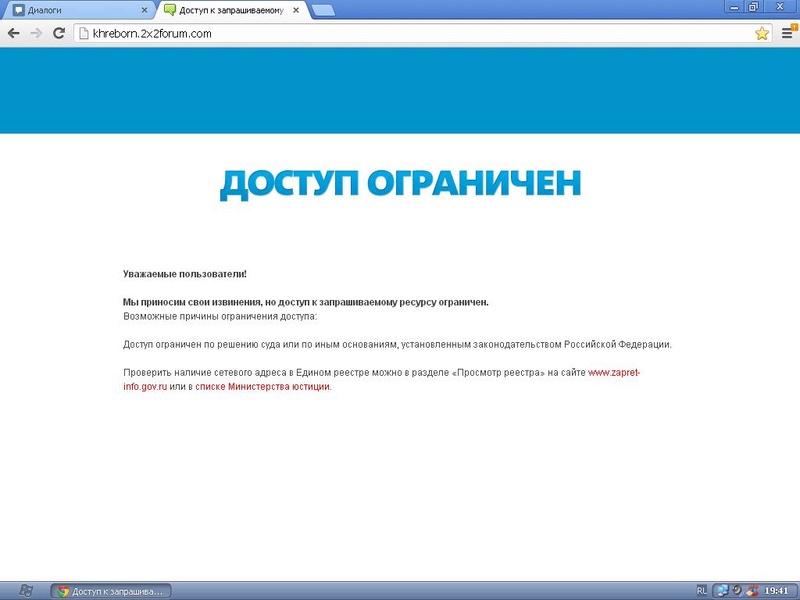
Task: Click the ДОСТУП ОГРАНИЧЕН heading
Action: [401, 185]
